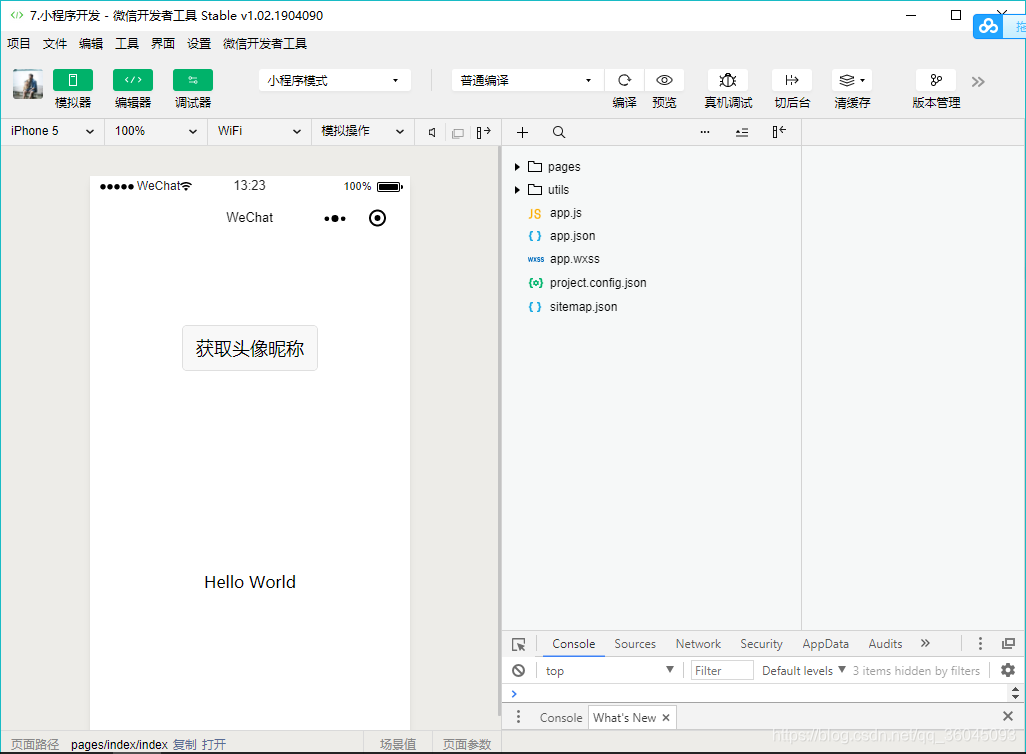Click the clear console icon
Image resolution: width=1026 pixels, height=754 pixels.
(519, 670)
